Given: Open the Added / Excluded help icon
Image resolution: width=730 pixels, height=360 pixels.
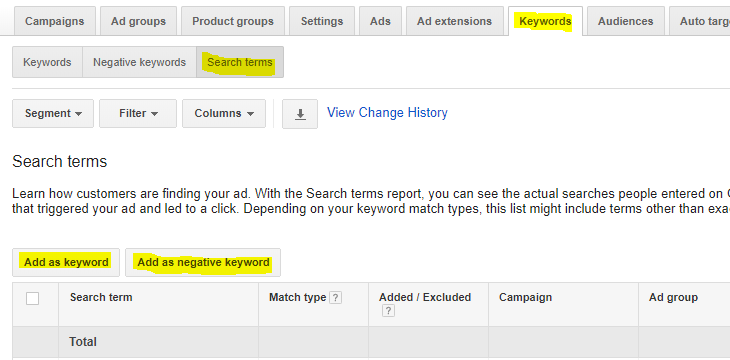Looking at the screenshot, I should pyautogui.click(x=388, y=311).
